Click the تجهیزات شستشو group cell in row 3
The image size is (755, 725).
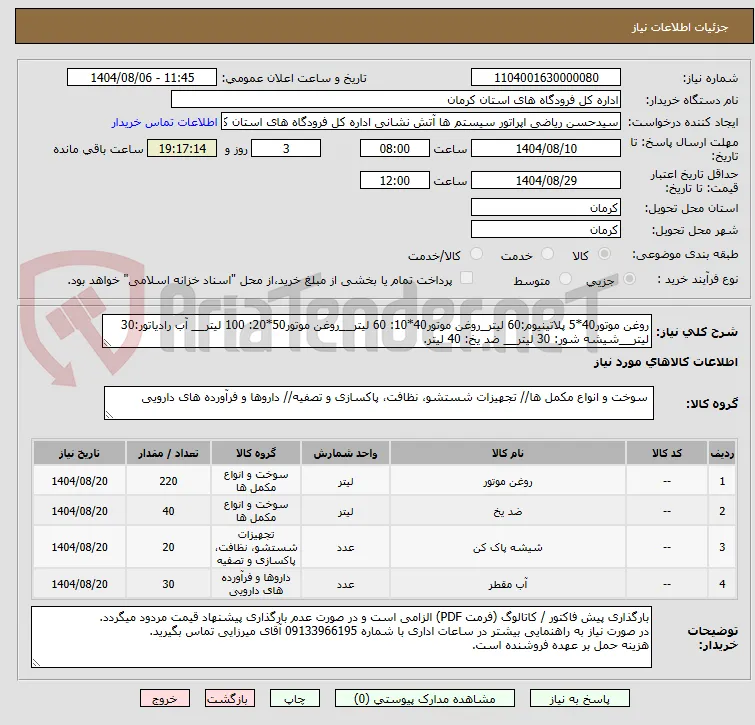[256, 547]
